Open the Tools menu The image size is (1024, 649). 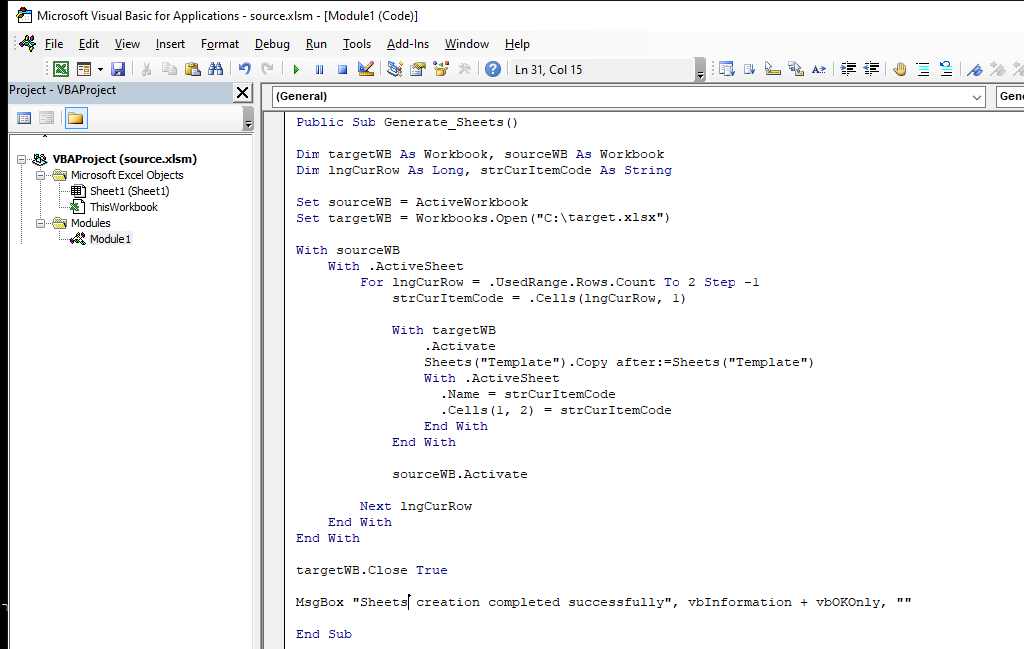[x=356, y=44]
